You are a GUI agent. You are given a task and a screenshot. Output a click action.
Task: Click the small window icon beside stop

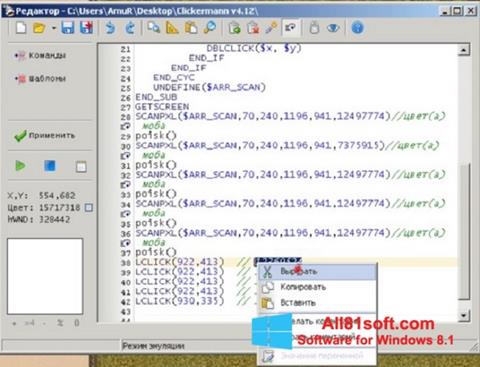81,166
